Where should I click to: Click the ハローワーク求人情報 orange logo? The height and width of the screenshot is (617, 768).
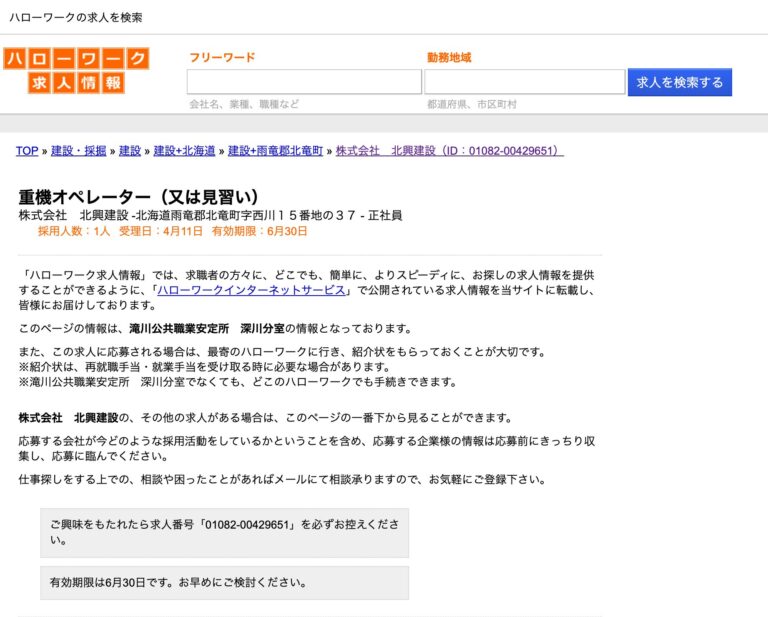(x=76, y=71)
